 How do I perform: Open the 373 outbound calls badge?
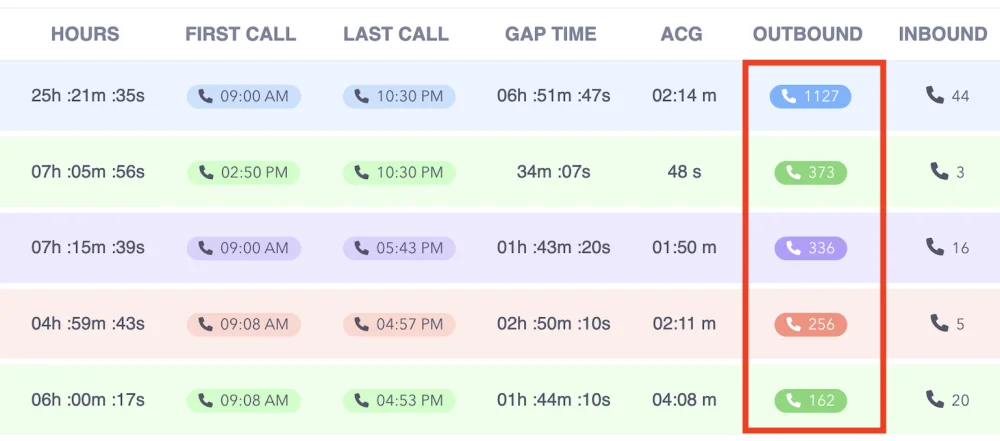point(809,172)
